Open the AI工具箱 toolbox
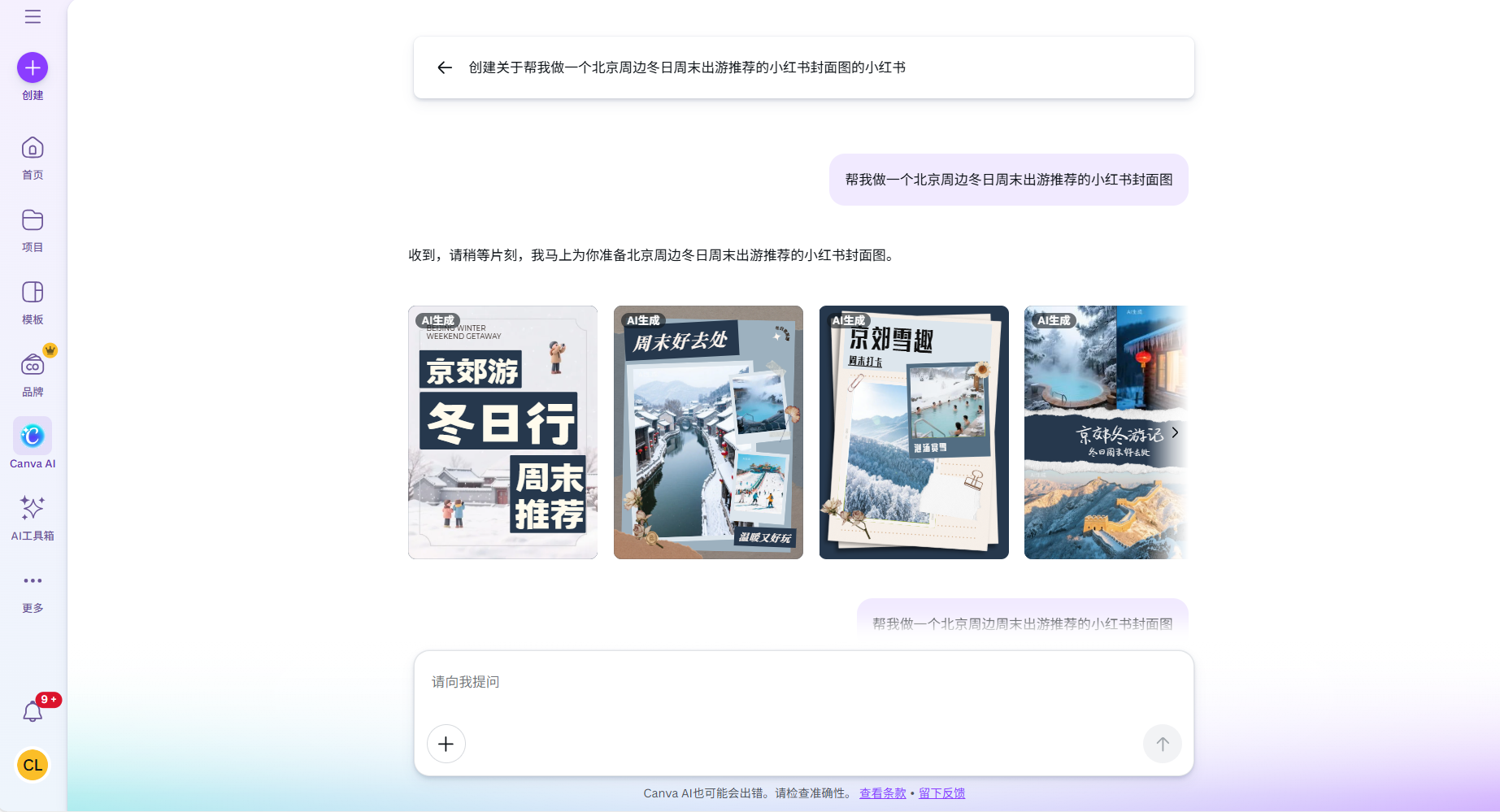1500x812 pixels. (x=32, y=507)
